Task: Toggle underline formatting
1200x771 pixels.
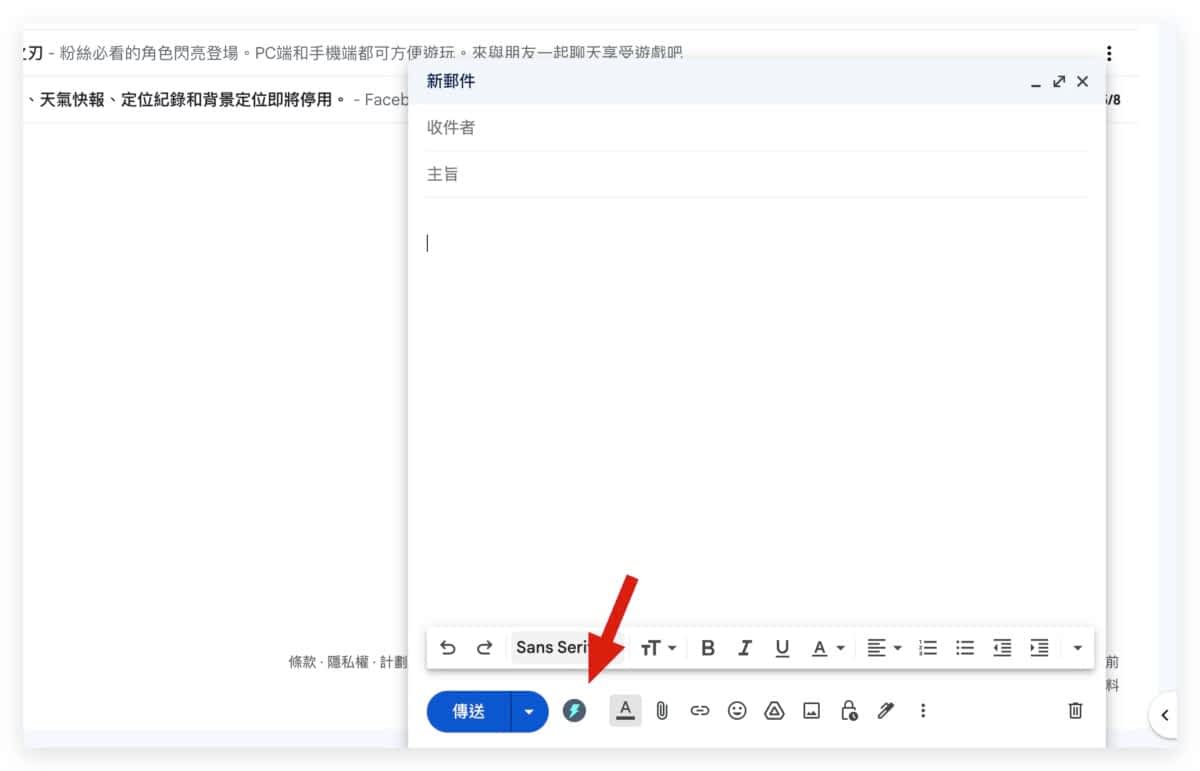Action: 782,648
